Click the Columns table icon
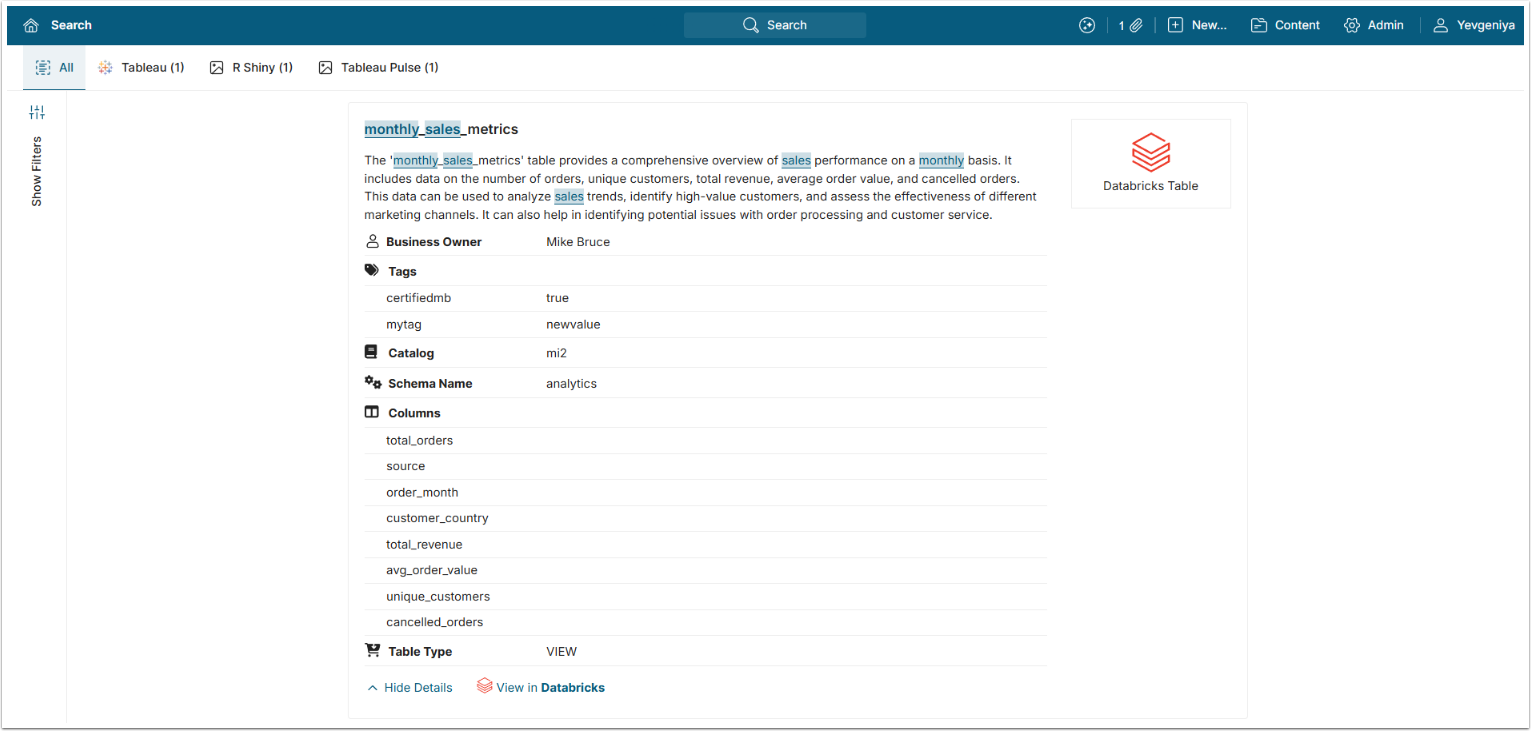 click(x=372, y=412)
